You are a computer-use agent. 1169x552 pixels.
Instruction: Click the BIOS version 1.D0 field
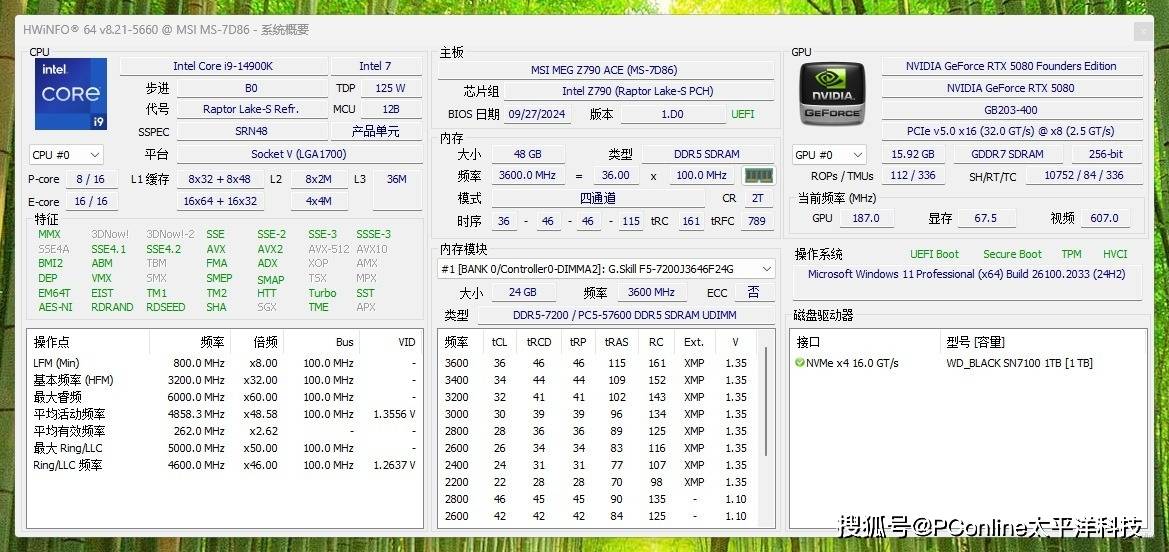672,114
